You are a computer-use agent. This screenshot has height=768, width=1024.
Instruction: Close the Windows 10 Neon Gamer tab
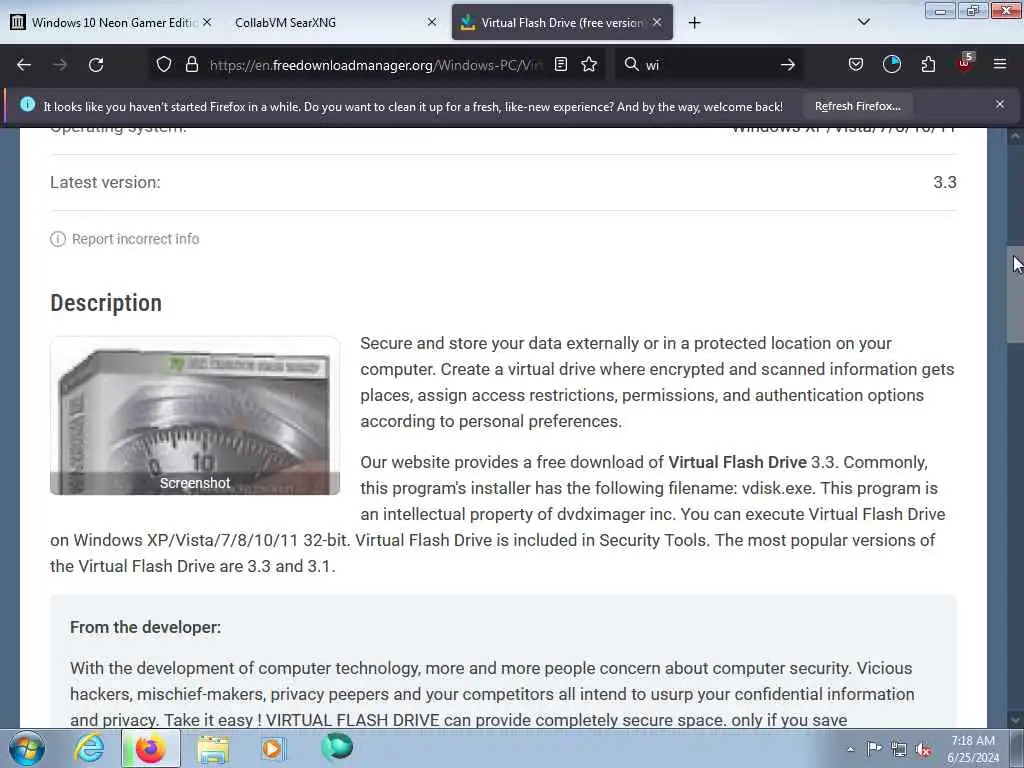tap(207, 22)
